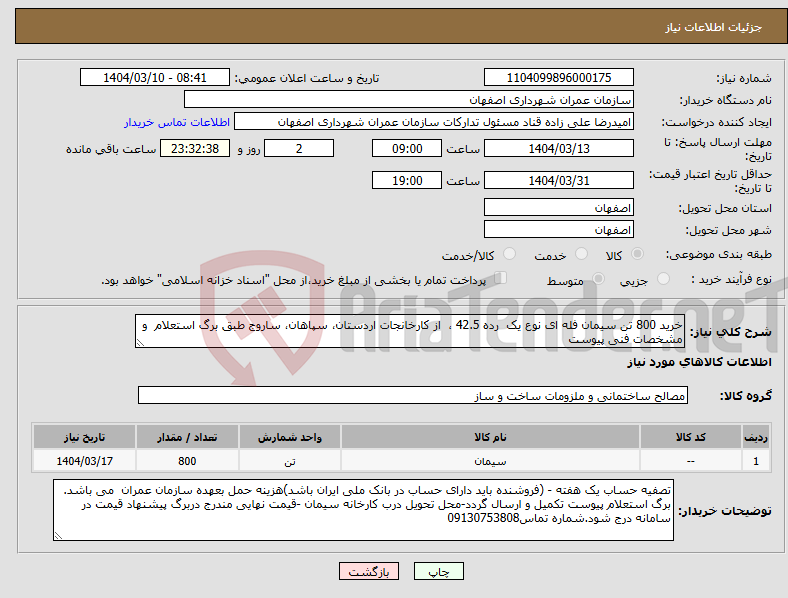Select the متوسط purchase type radio

598,279
